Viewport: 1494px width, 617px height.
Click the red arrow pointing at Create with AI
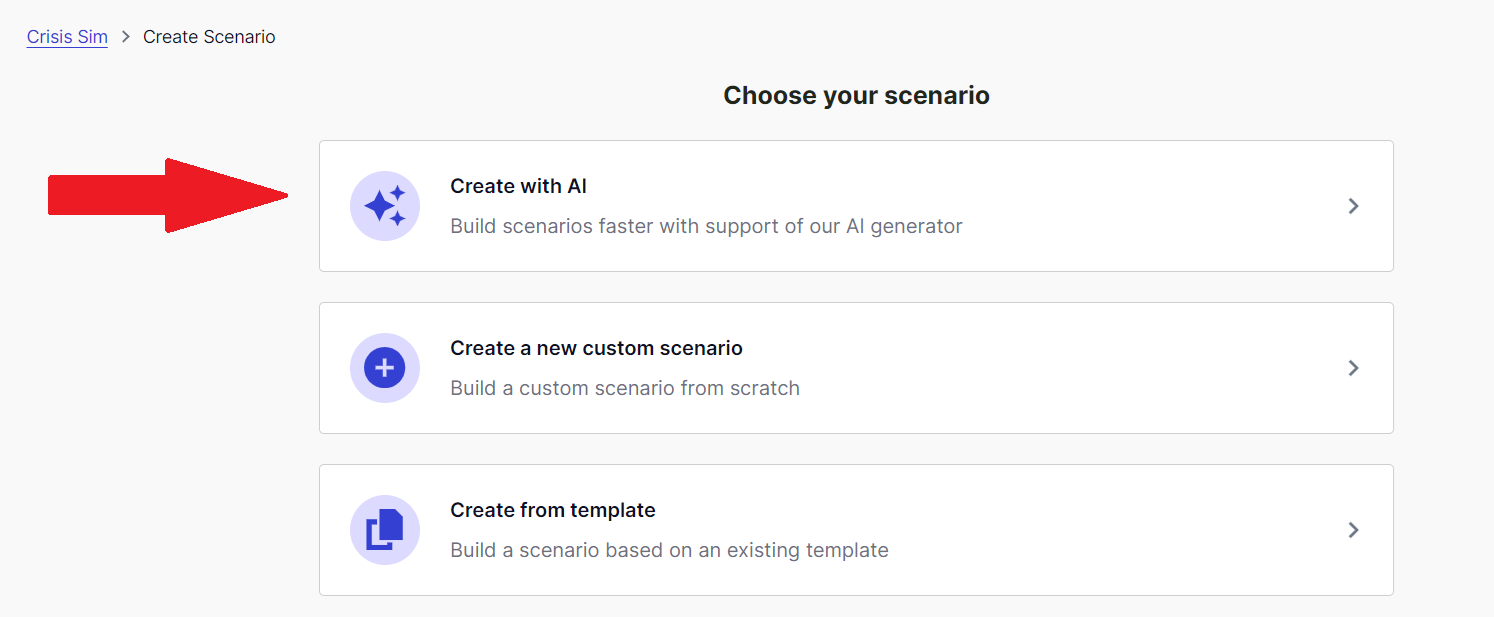point(168,195)
